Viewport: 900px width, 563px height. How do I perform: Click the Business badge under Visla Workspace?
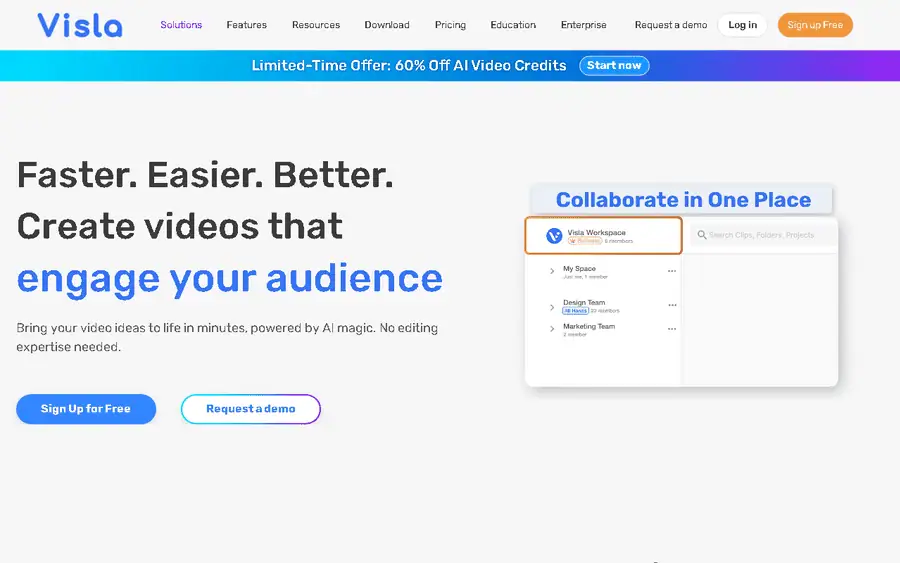(x=585, y=241)
